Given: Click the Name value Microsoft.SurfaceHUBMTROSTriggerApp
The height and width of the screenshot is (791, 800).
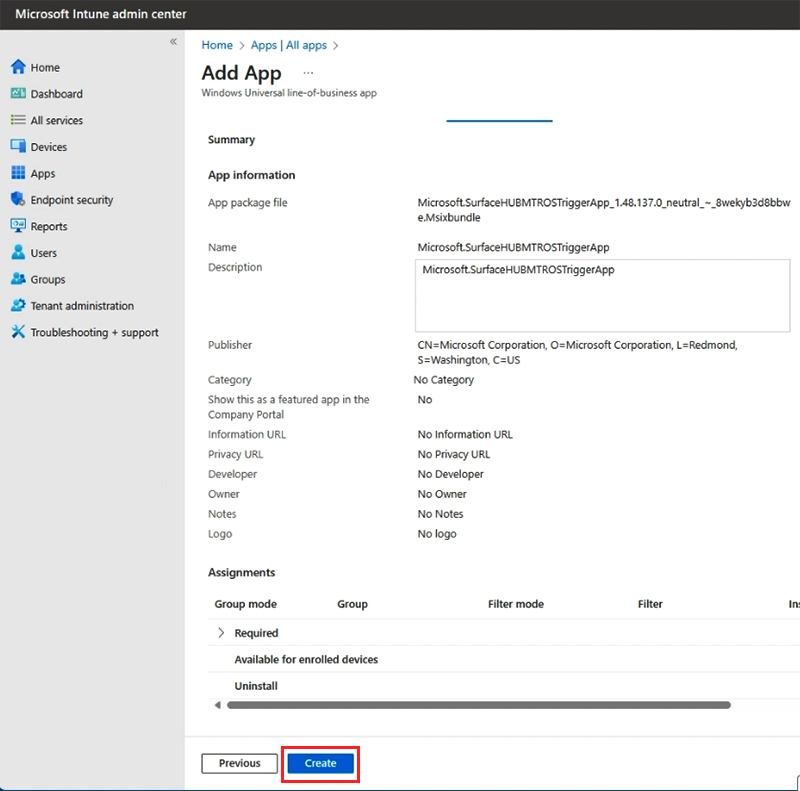Looking at the screenshot, I should point(513,248).
